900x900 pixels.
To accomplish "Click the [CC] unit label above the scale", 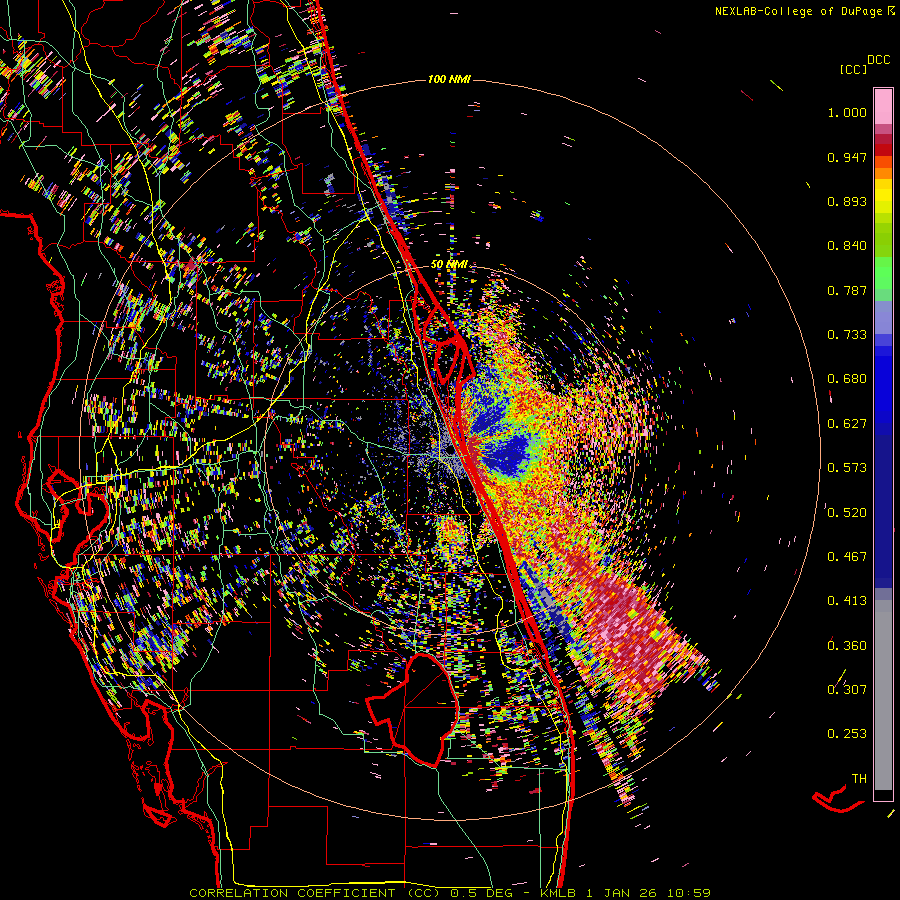I will (853, 69).
